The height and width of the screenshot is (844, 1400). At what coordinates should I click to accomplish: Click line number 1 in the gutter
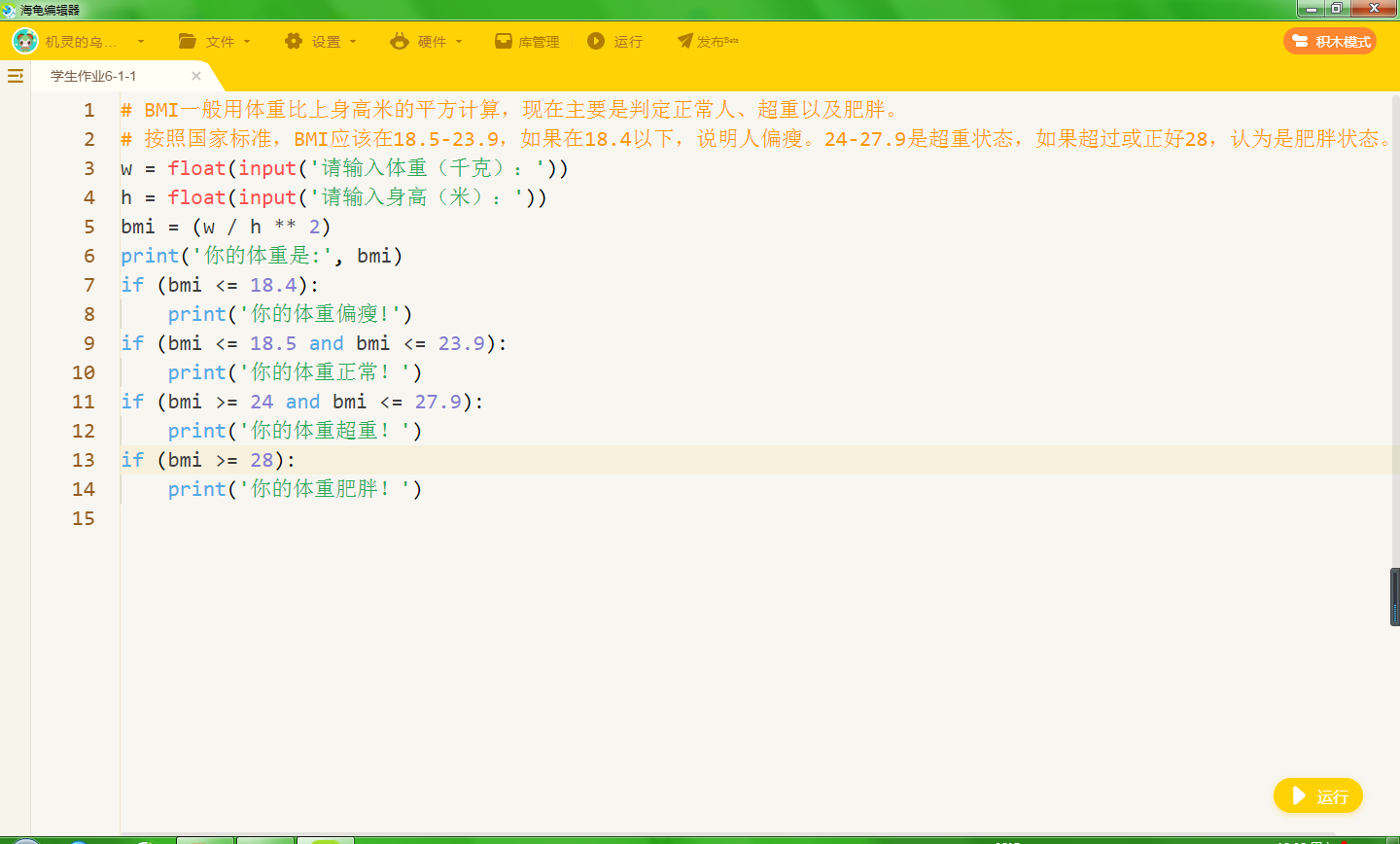coord(89,110)
